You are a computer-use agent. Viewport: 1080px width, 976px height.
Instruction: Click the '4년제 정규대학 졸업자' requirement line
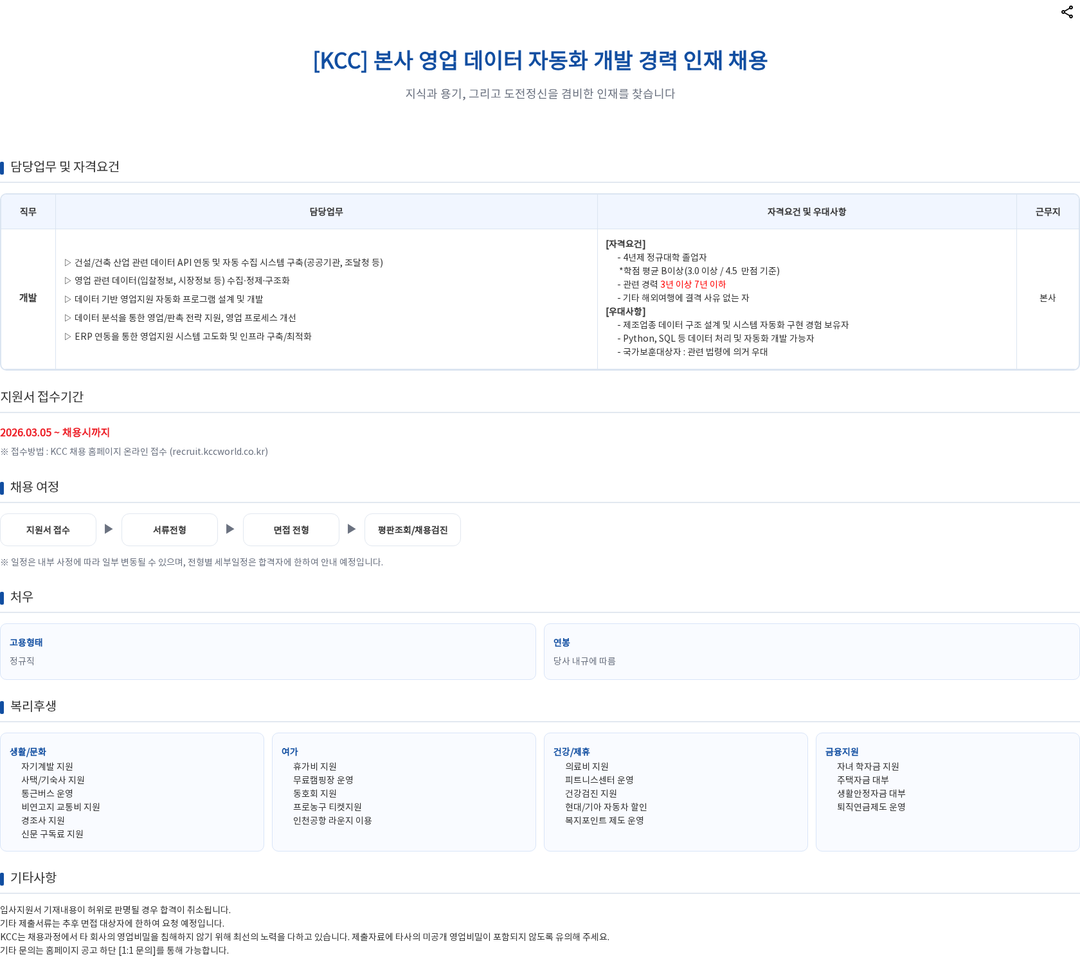(662, 258)
